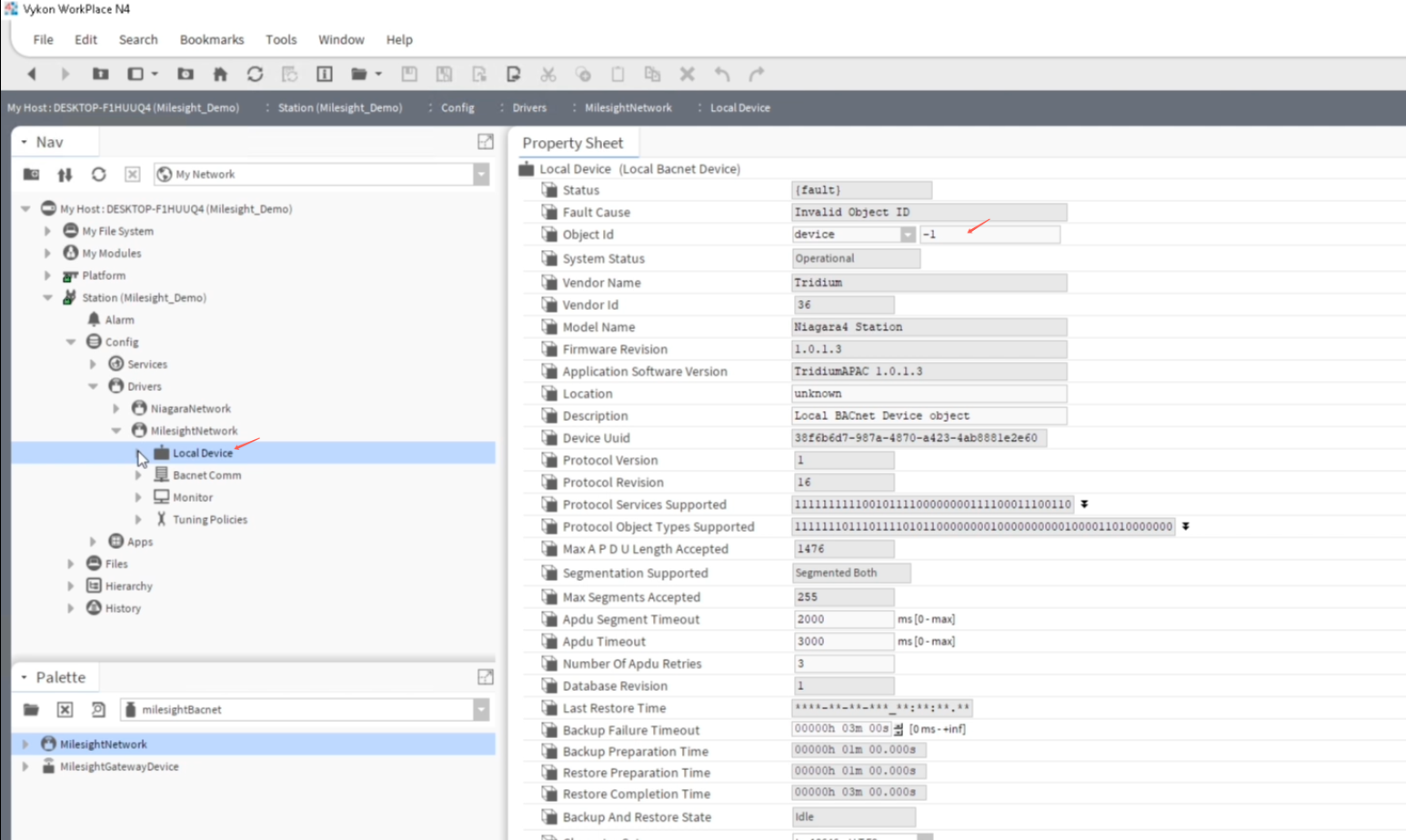Click the Undo arrow icon
The width and height of the screenshot is (1406, 840).
point(722,75)
